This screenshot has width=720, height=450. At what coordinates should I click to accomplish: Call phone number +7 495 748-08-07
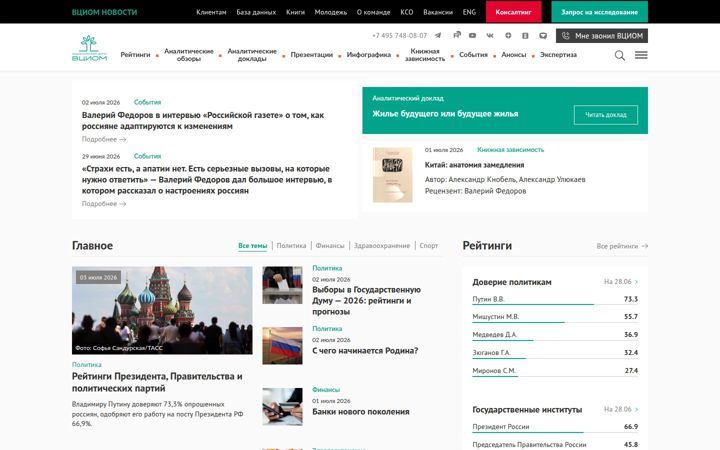click(399, 35)
